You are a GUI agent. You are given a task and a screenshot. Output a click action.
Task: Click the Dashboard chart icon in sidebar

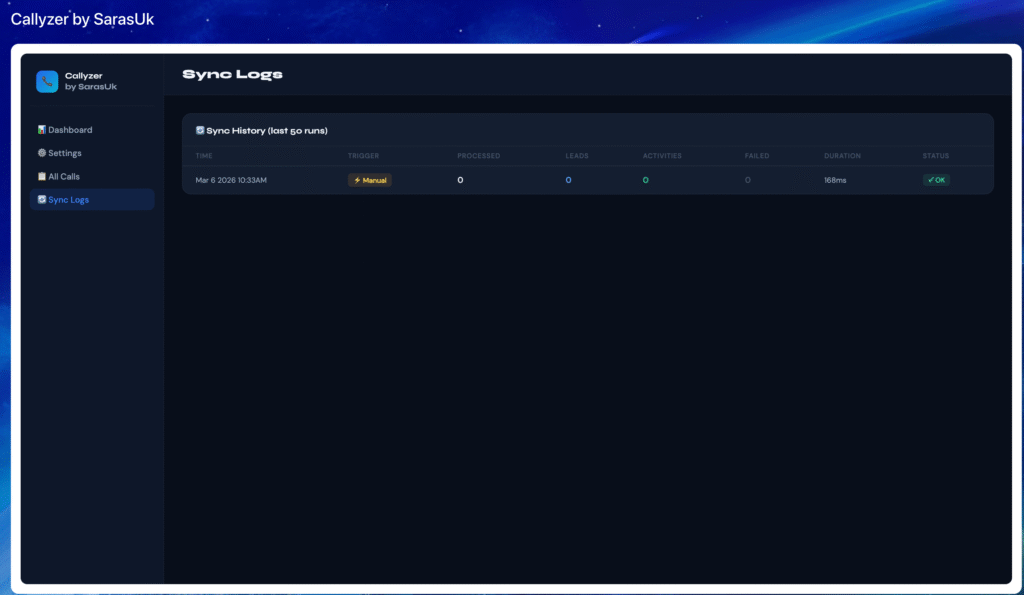click(42, 130)
